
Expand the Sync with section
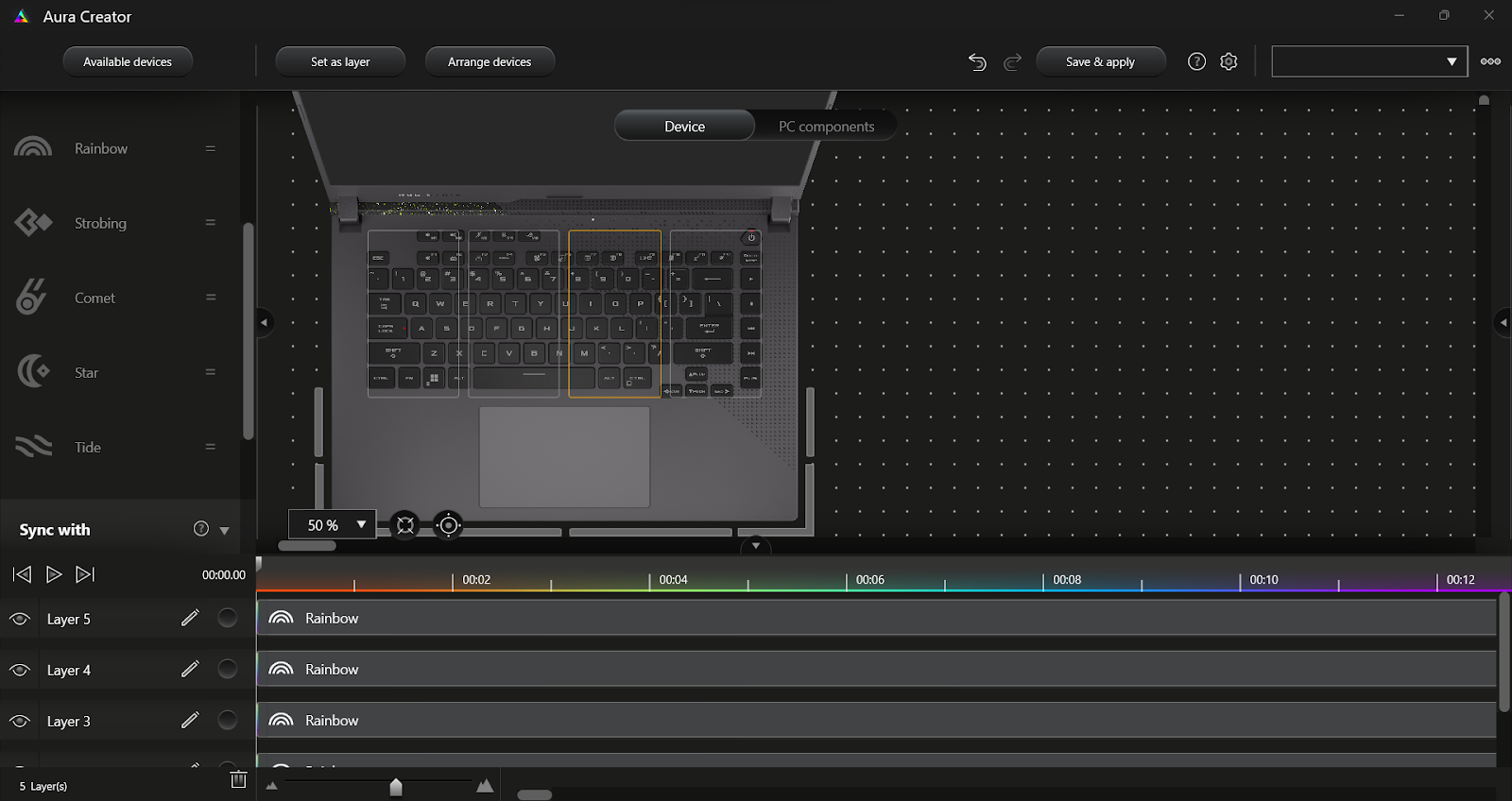click(x=225, y=531)
